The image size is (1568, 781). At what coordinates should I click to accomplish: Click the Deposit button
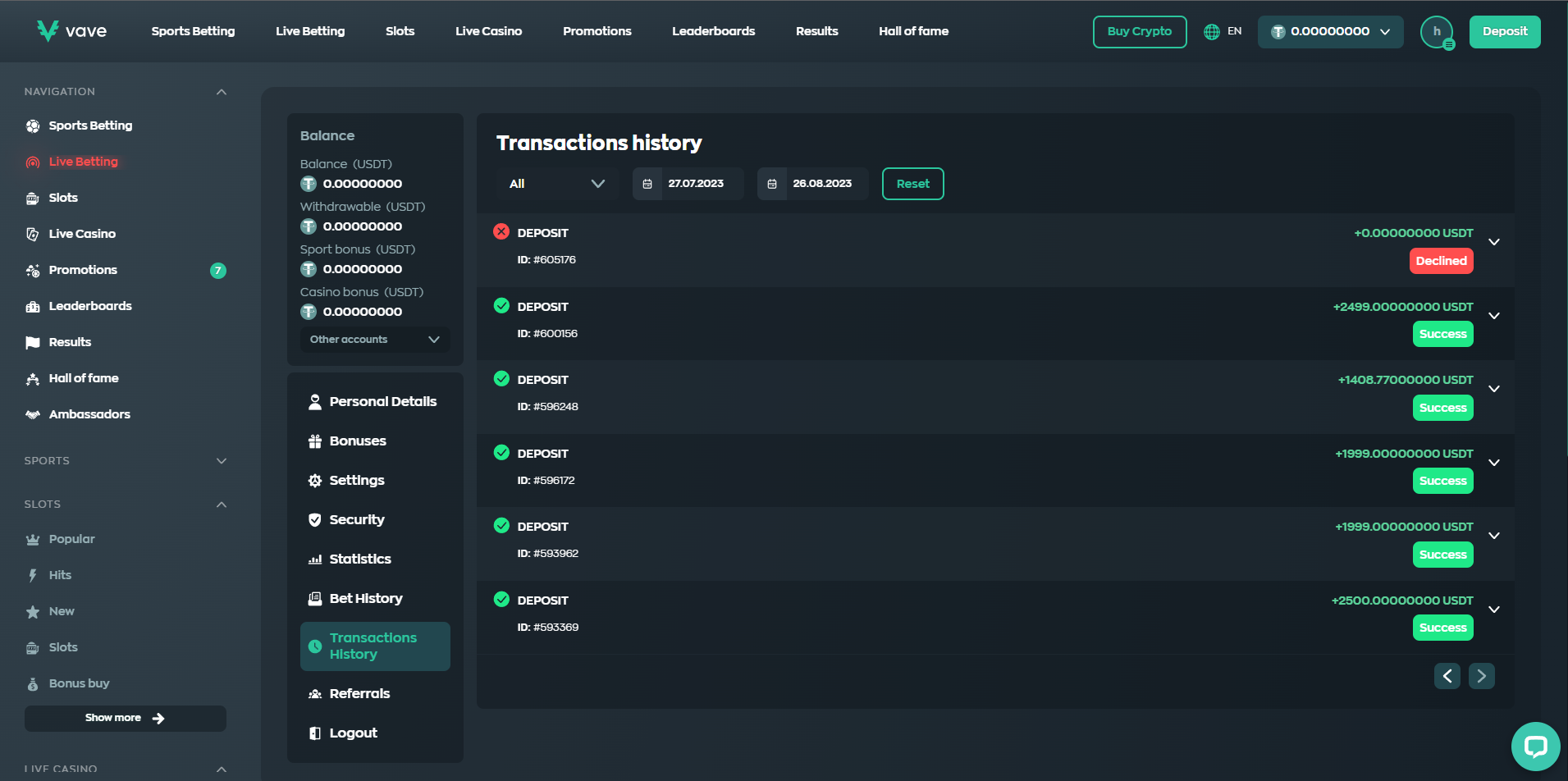[x=1505, y=32]
